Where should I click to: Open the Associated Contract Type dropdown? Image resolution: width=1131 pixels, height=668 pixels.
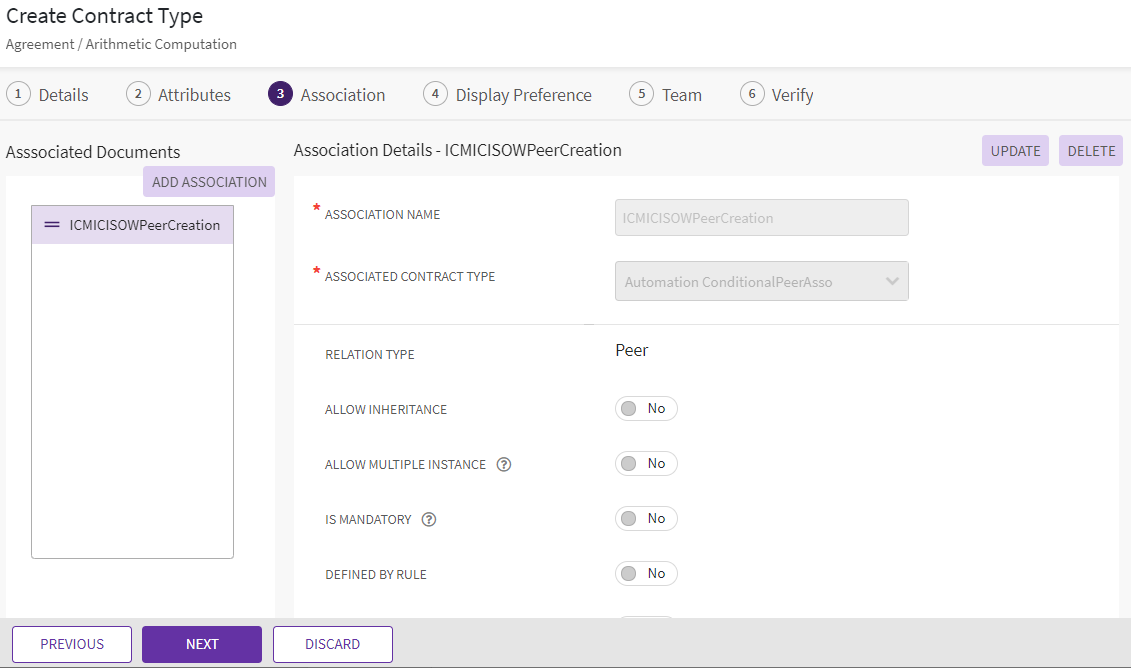(x=761, y=281)
